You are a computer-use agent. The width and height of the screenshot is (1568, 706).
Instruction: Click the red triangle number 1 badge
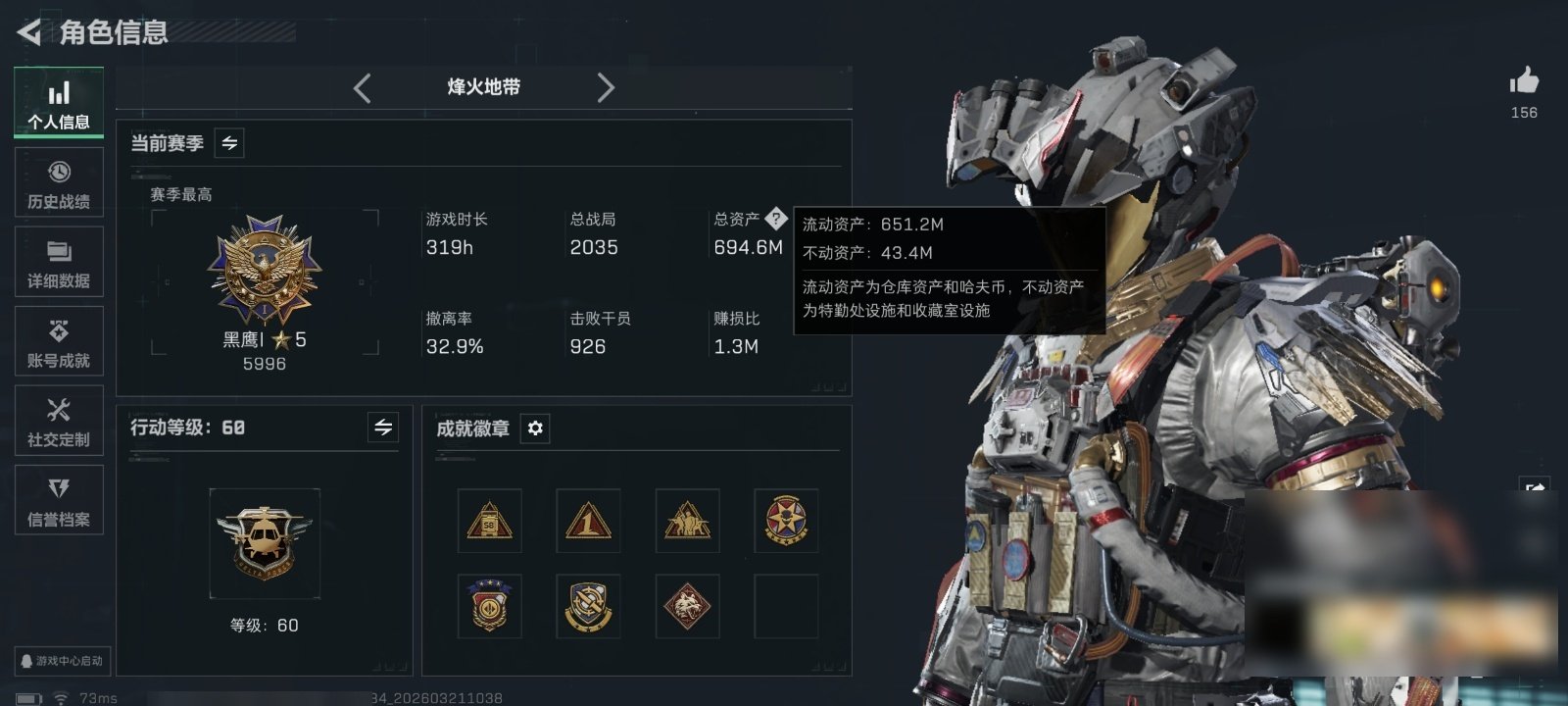588,521
